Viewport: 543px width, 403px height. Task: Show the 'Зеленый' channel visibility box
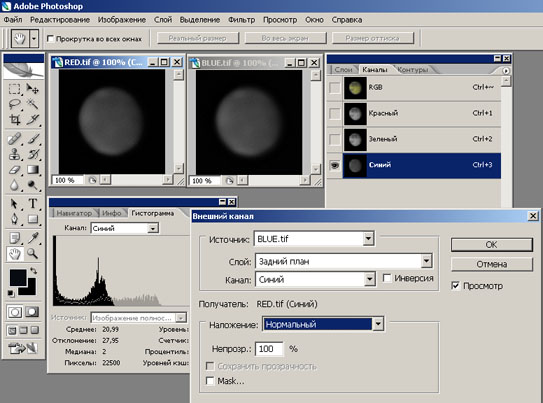click(335, 140)
